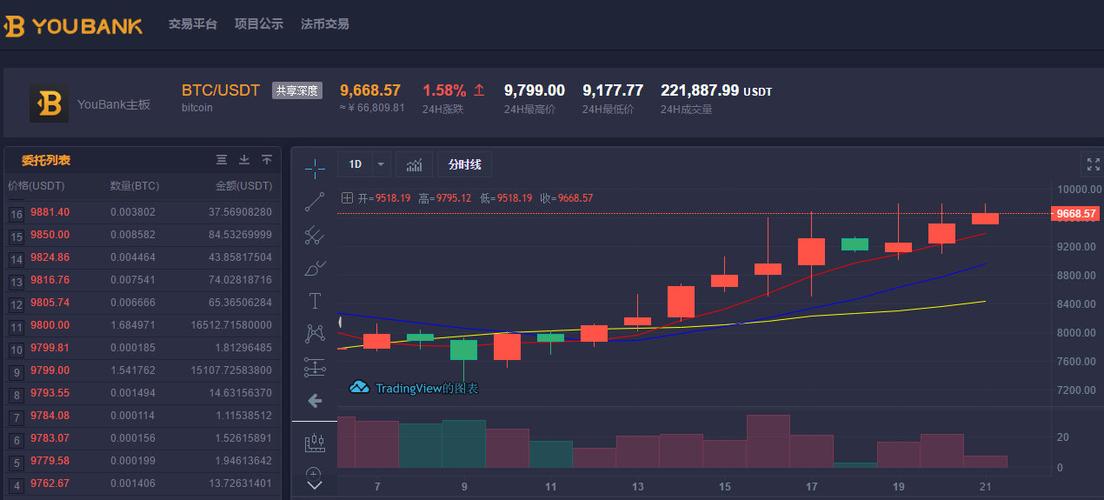Open the chart indicators button
The width and height of the screenshot is (1104, 500).
(414, 165)
